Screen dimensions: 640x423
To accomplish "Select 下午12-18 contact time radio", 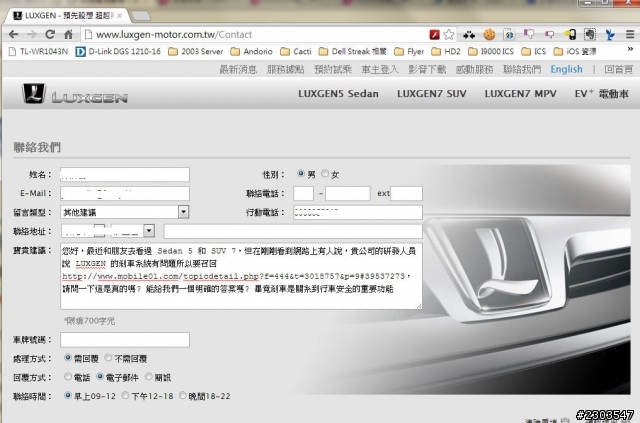I will click(x=125, y=395).
